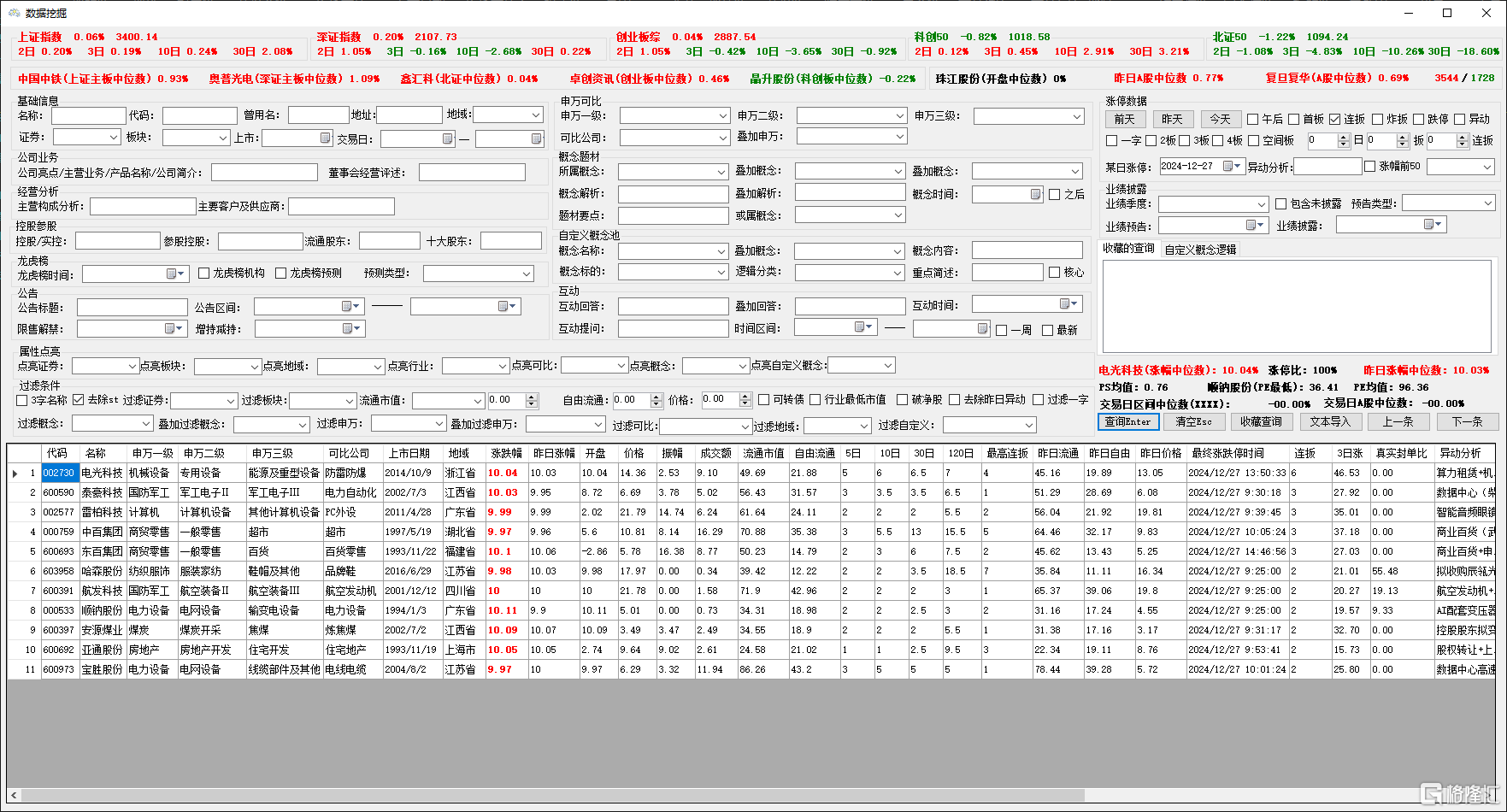
Task: Enable the 午后 checkbox
Action: pos(1252,120)
